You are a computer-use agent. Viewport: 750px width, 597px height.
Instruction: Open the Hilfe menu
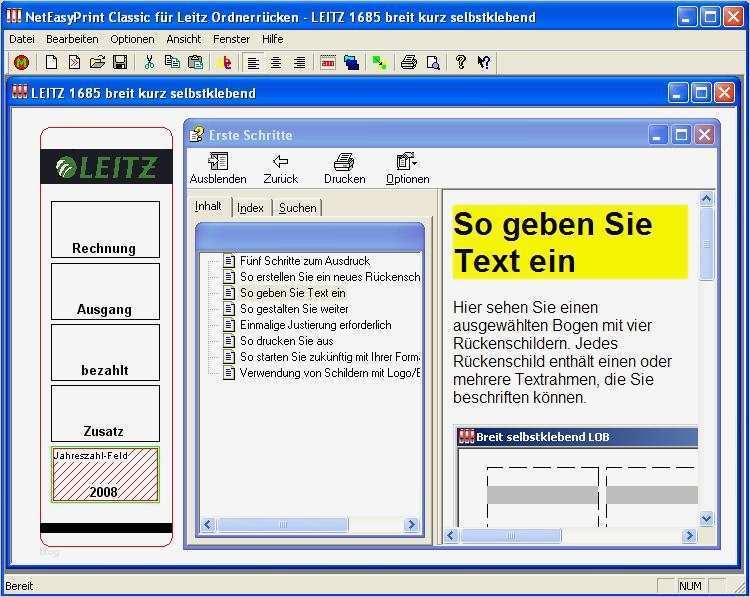pos(273,39)
